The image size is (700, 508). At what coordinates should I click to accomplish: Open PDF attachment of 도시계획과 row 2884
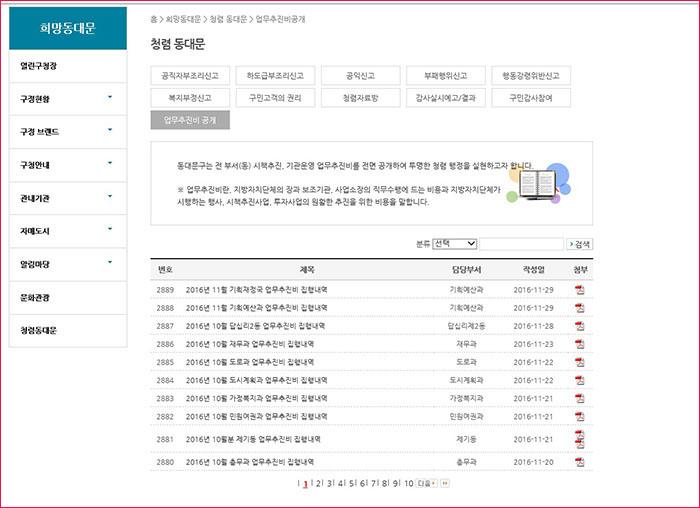[x=580, y=380]
